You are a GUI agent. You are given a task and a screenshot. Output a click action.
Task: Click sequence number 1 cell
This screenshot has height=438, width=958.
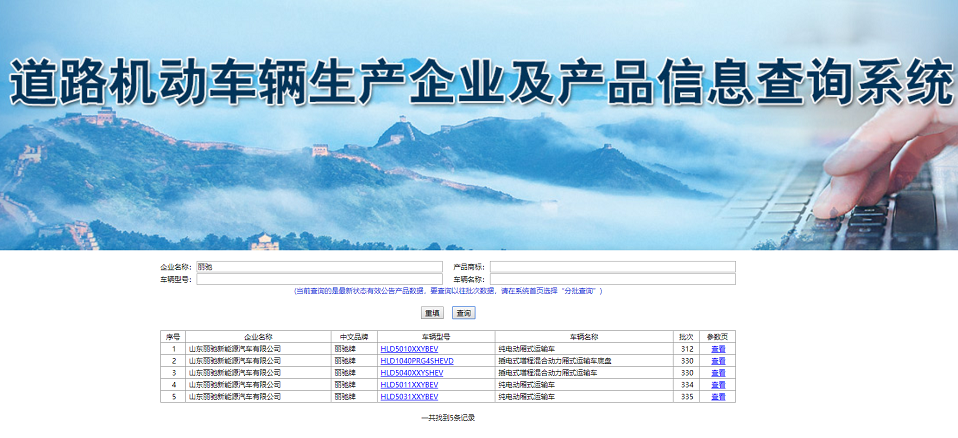[x=173, y=349]
